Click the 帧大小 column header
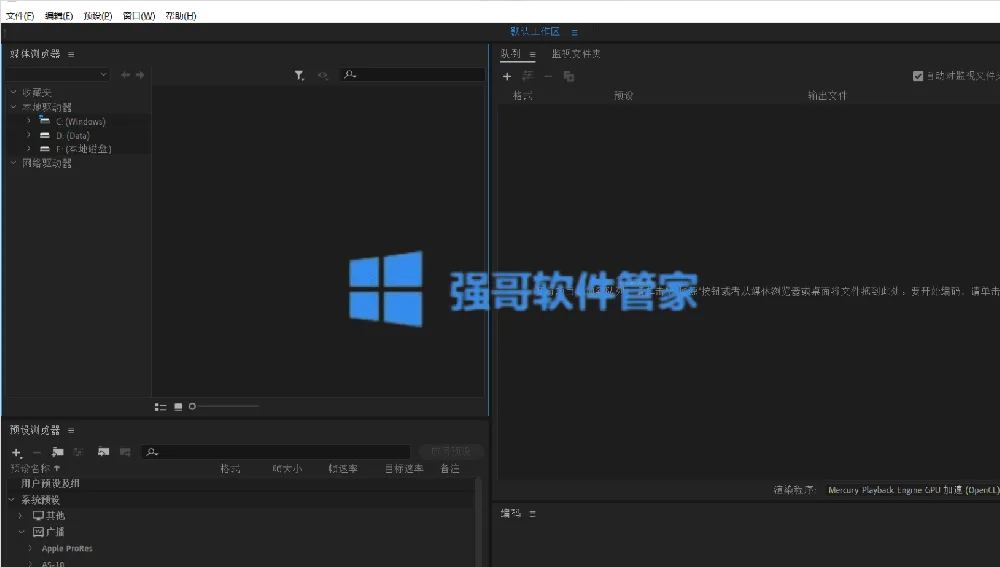Image resolution: width=1000 pixels, height=567 pixels. (x=287, y=469)
